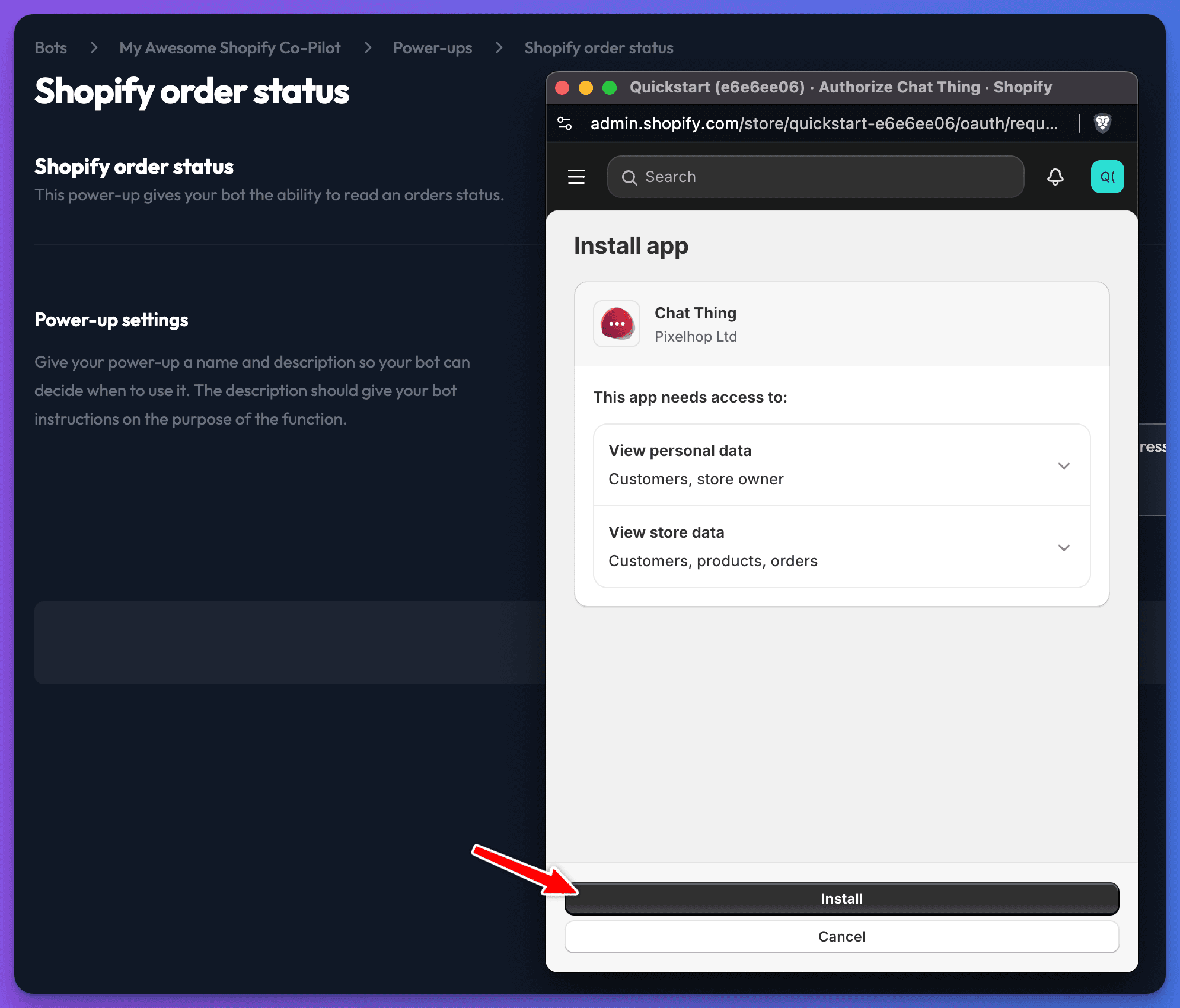Click 'Customers, products, orders' text

pos(713,561)
